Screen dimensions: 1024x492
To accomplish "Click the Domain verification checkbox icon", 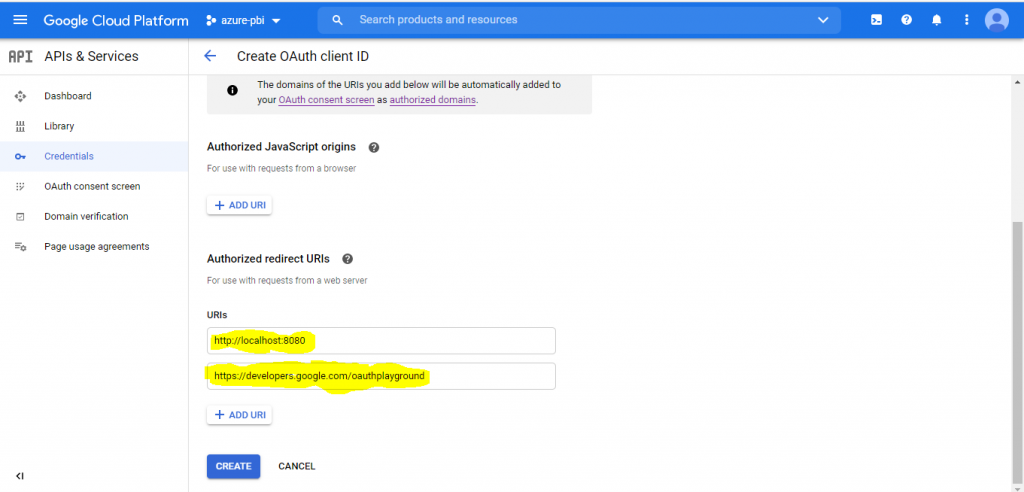I will [20, 216].
